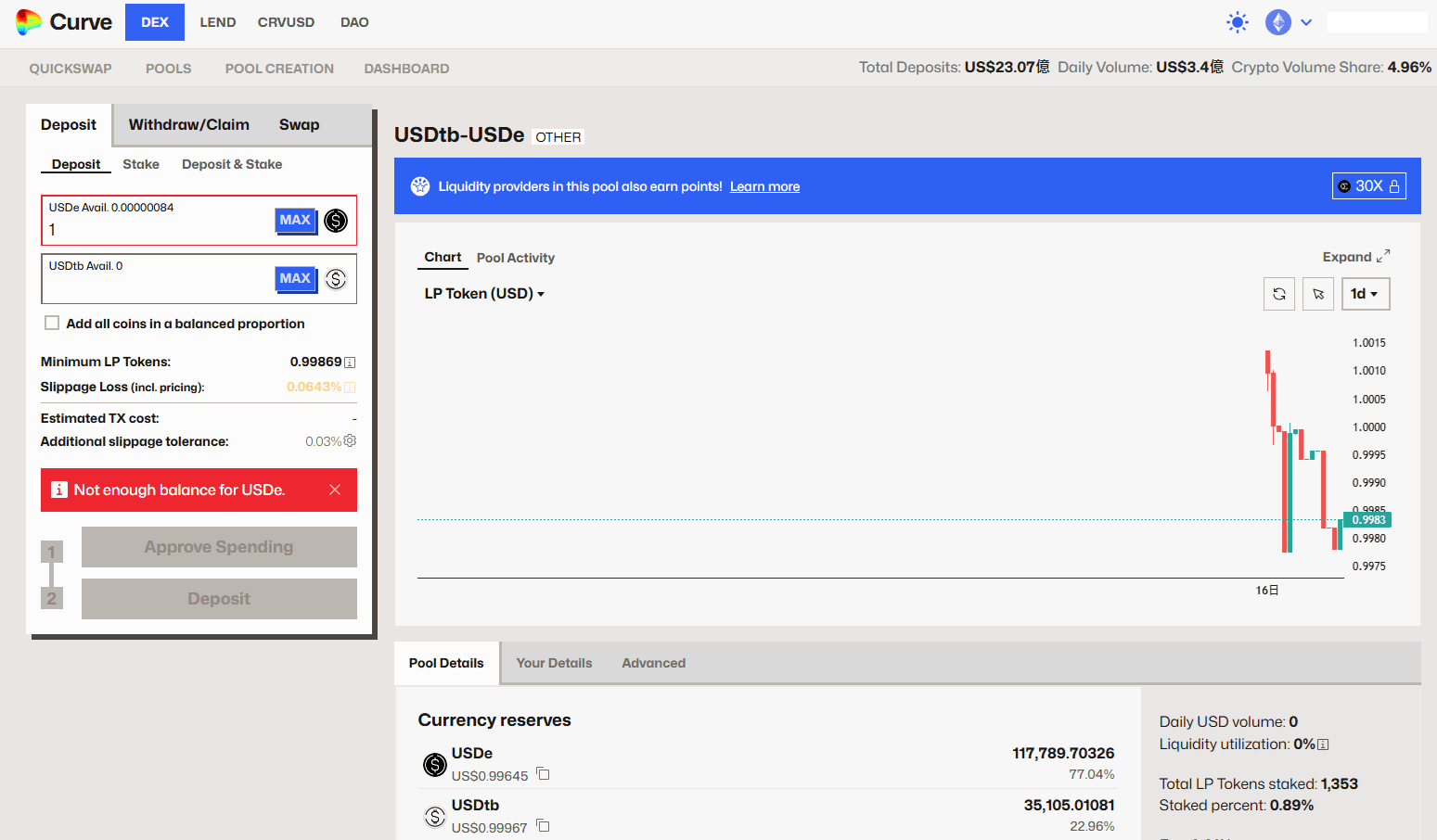Viewport: 1437px width, 840px height.
Task: Click the wallet address box in header
Action: 1378,22
